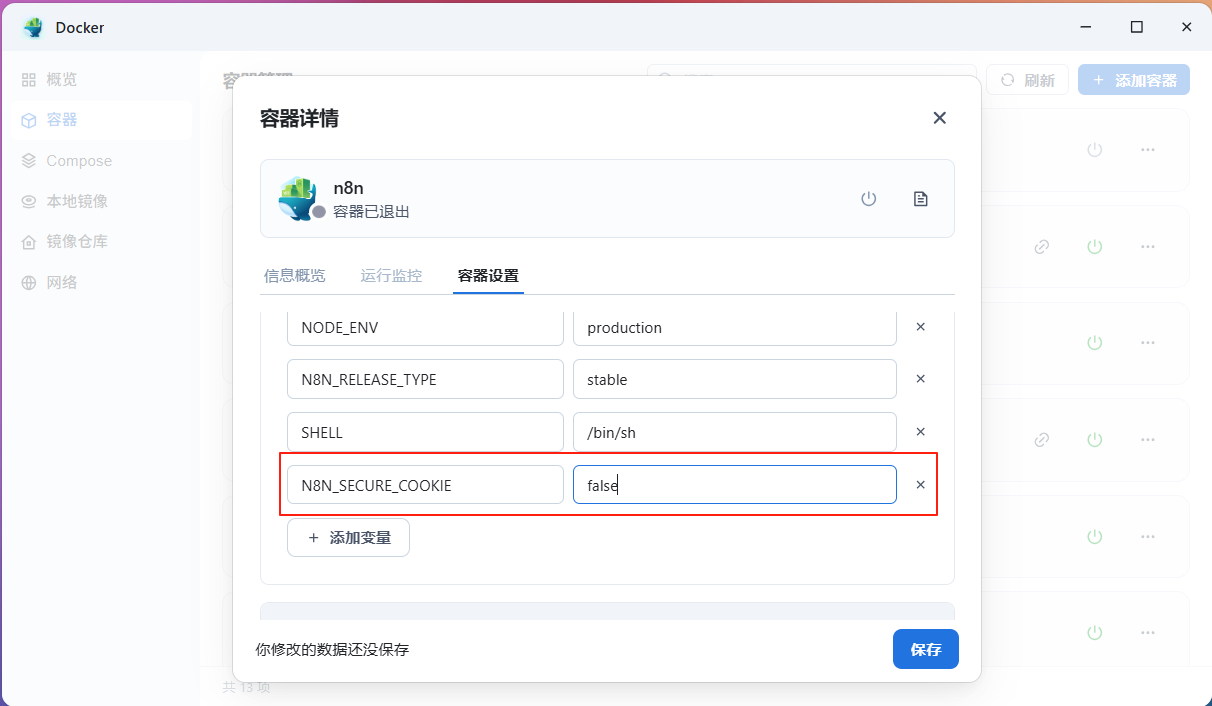Open more options for the bottom container entry

click(1147, 631)
